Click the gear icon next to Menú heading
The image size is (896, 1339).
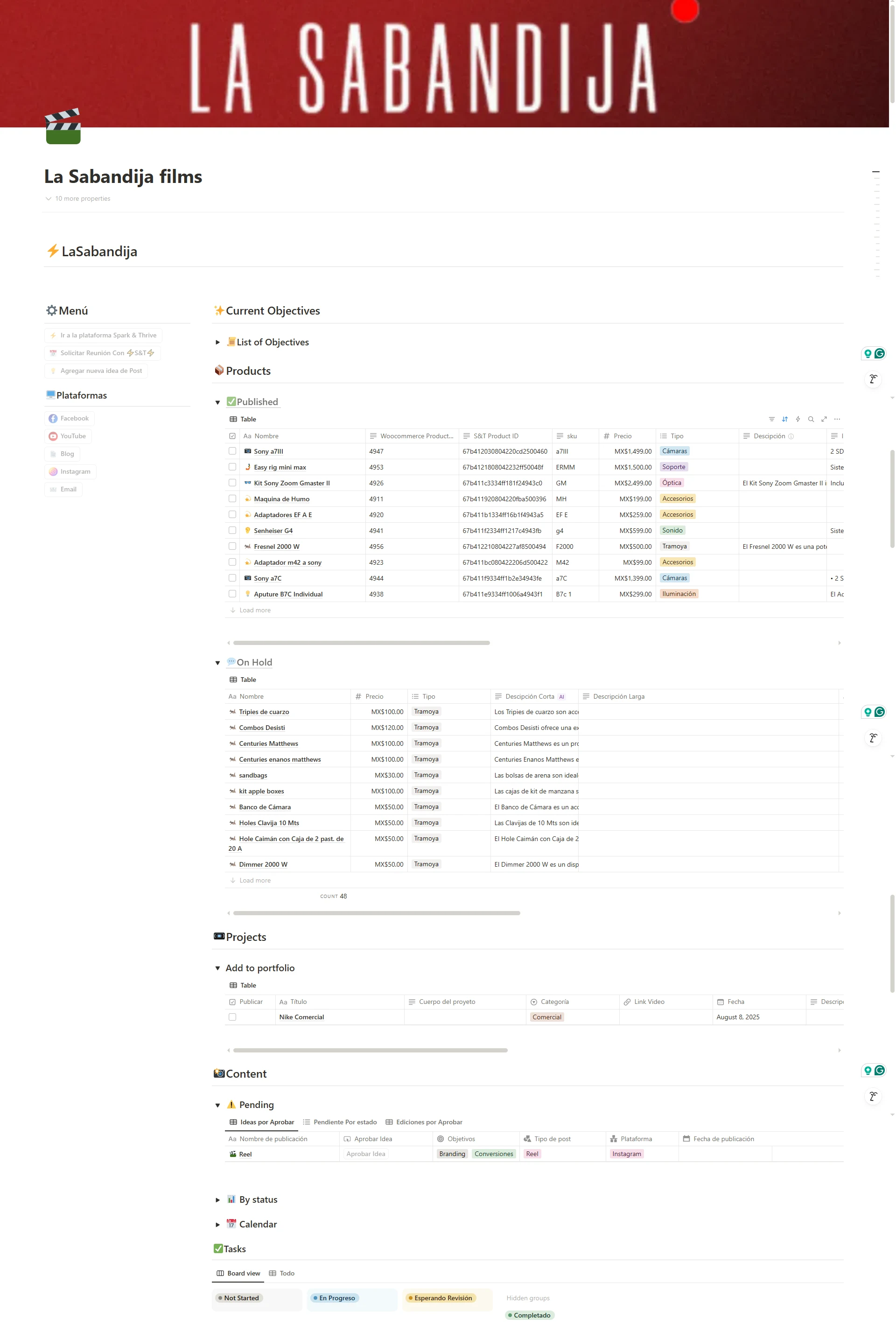(51, 310)
